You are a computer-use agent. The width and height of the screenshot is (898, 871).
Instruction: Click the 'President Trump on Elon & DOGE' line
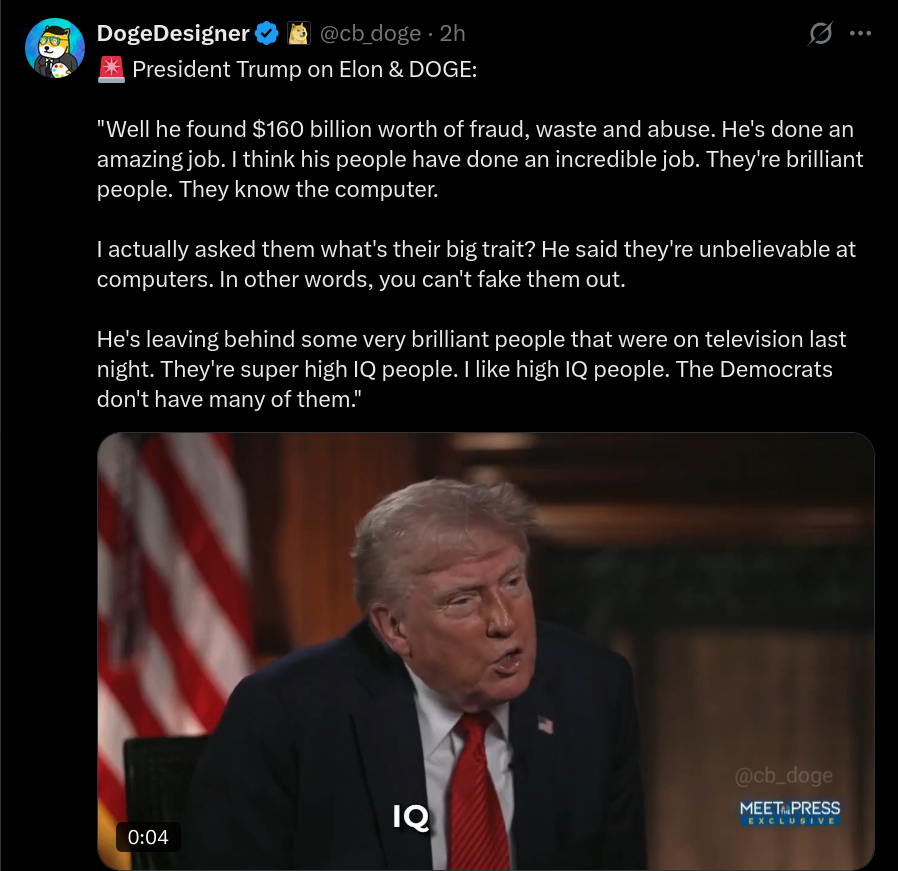[305, 70]
